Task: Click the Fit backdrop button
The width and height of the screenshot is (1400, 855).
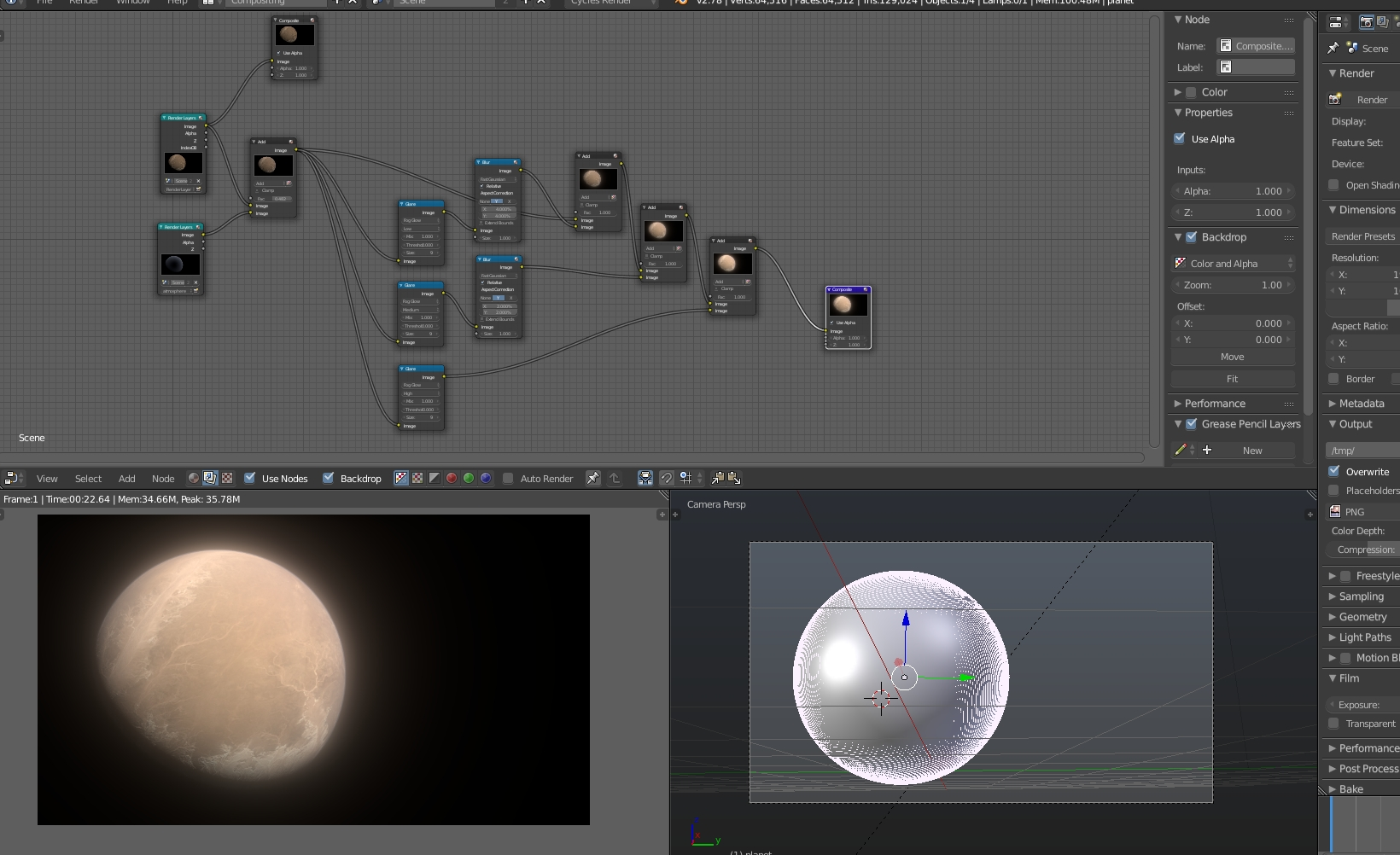Action: pyautogui.click(x=1233, y=379)
